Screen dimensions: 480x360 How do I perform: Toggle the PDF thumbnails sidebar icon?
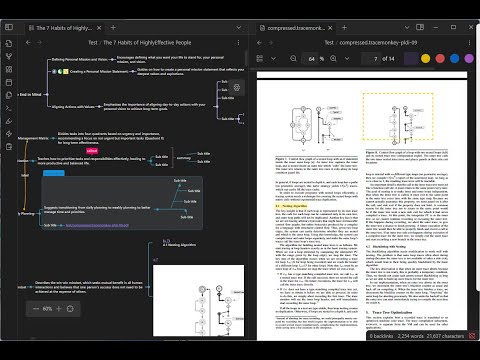[x=260, y=59]
